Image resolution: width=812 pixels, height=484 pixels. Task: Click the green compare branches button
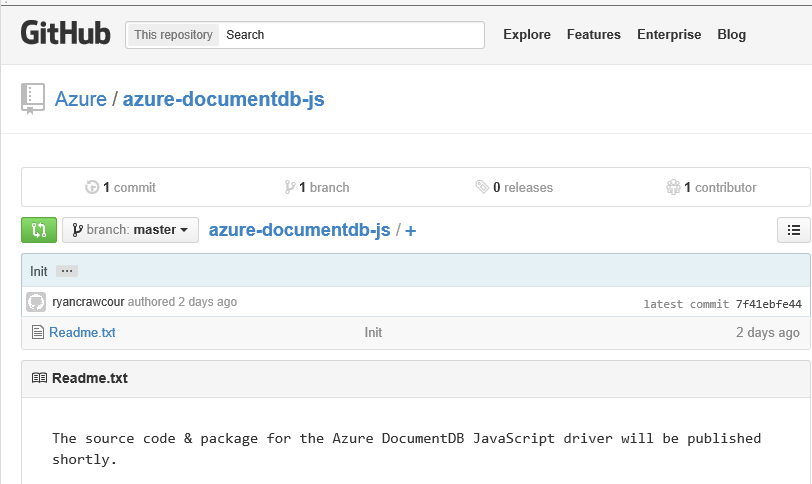pyautogui.click(x=38, y=230)
